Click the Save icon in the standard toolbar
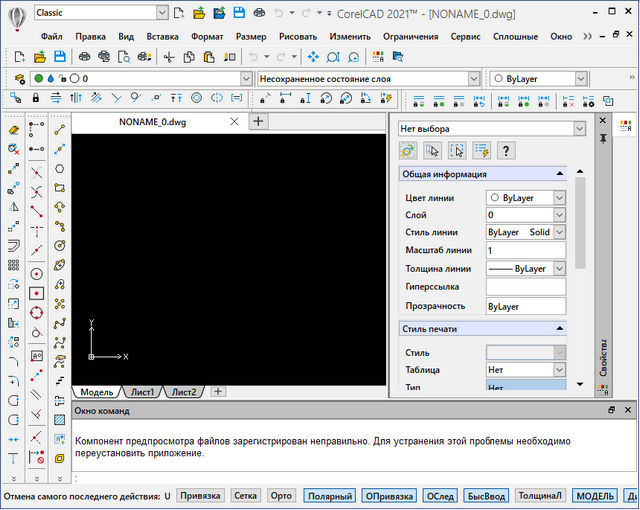 click(60, 56)
